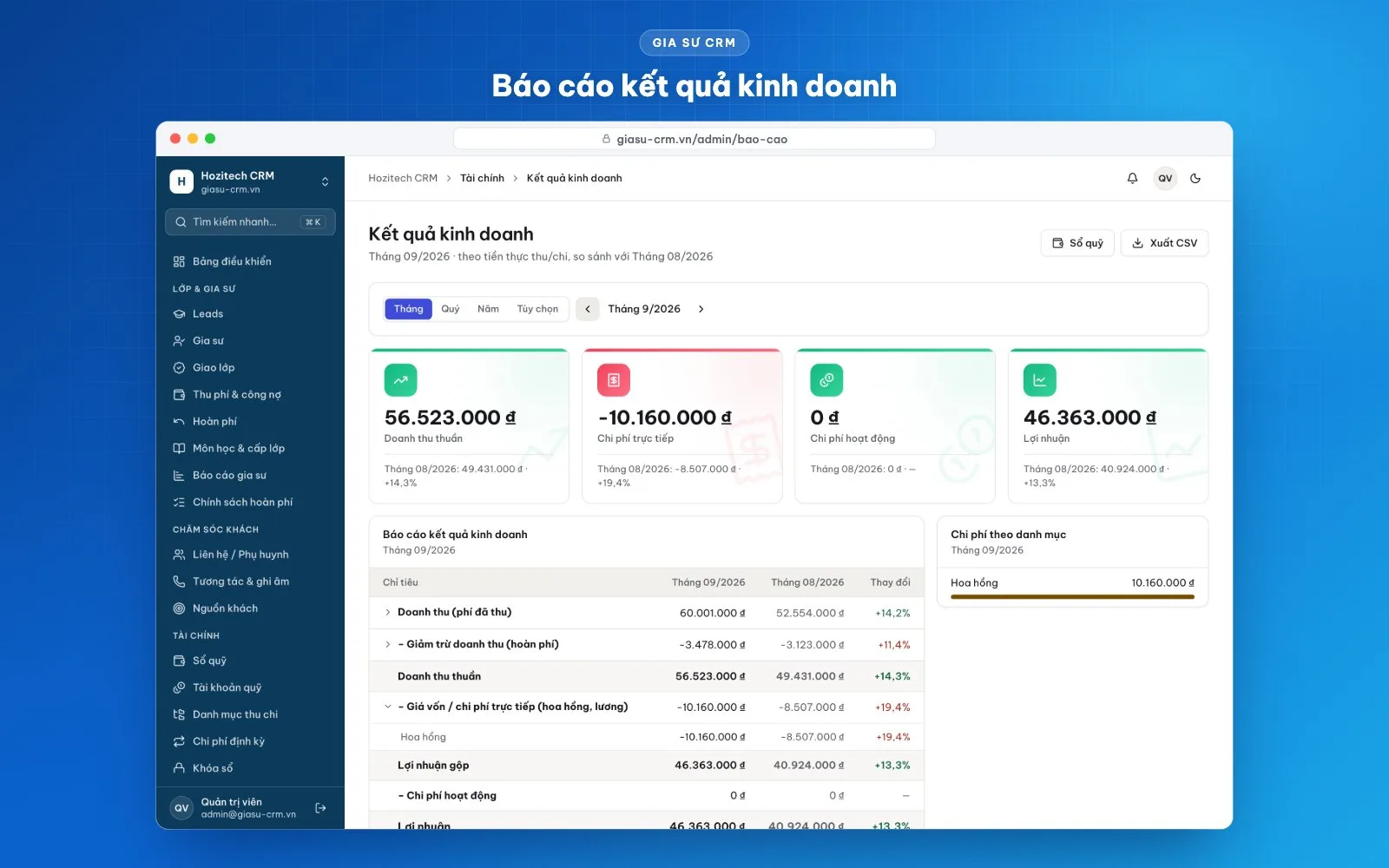Click the Doanh thu thuần trend icon
1389x868 pixels.
point(400,380)
